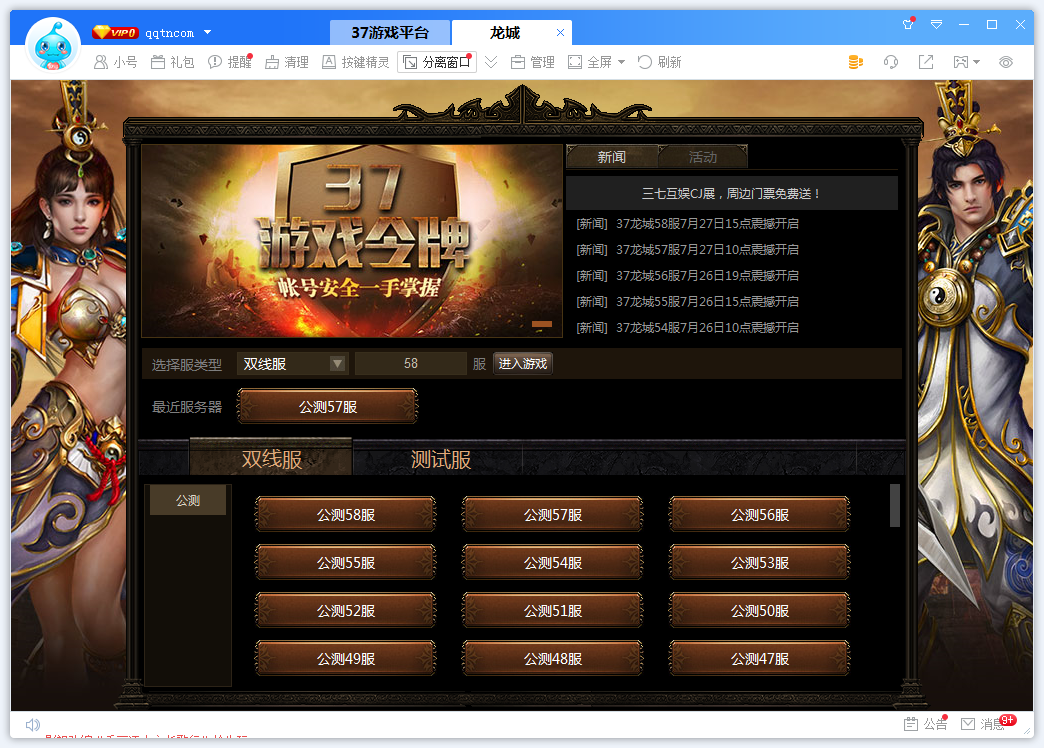Toggle 全屏 fullscreen mode
Viewport: 1044px width, 748px height.
(590, 62)
